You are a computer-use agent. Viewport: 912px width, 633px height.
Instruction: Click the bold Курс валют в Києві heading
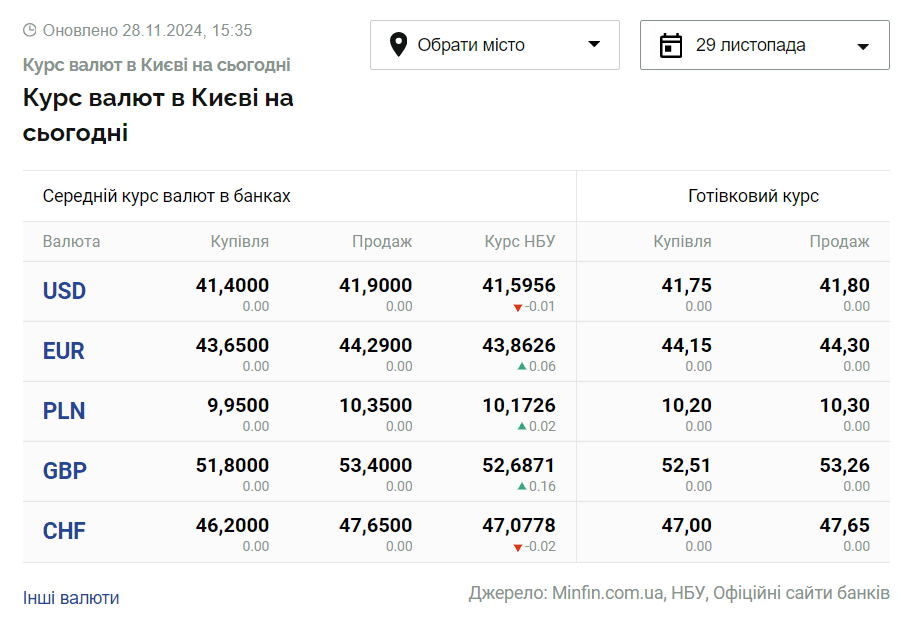158,115
